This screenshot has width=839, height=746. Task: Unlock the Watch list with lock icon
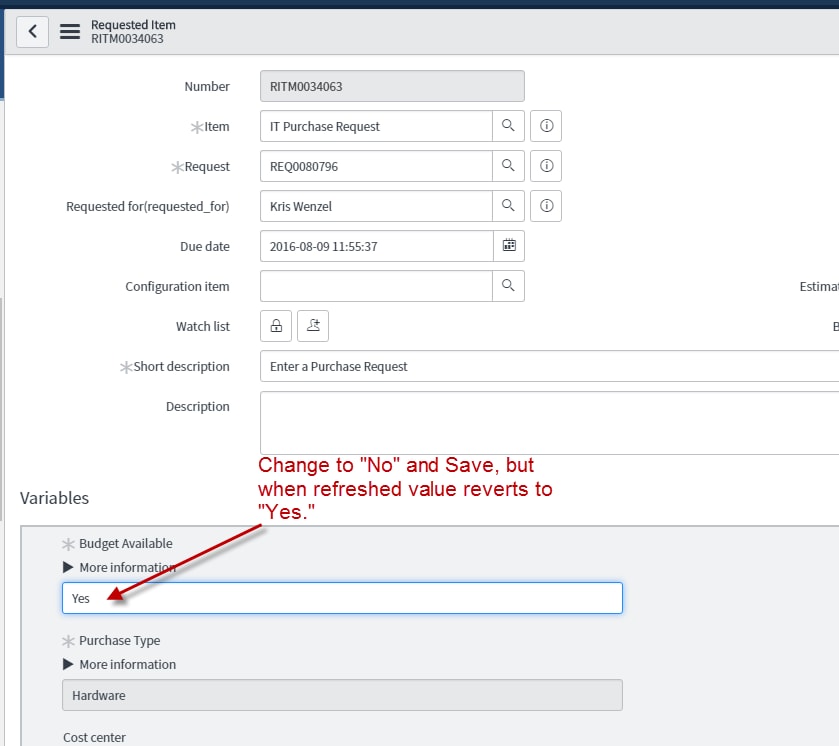tap(276, 326)
